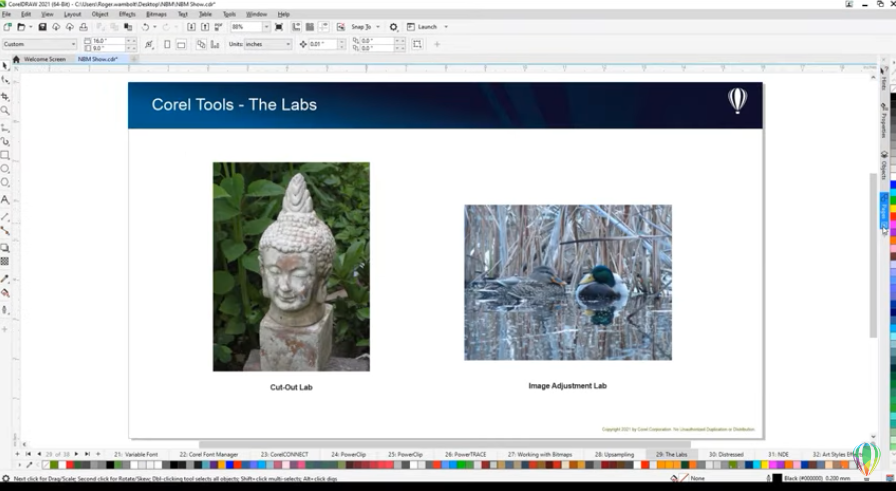Select the Artistic Media tool

pos(5,141)
